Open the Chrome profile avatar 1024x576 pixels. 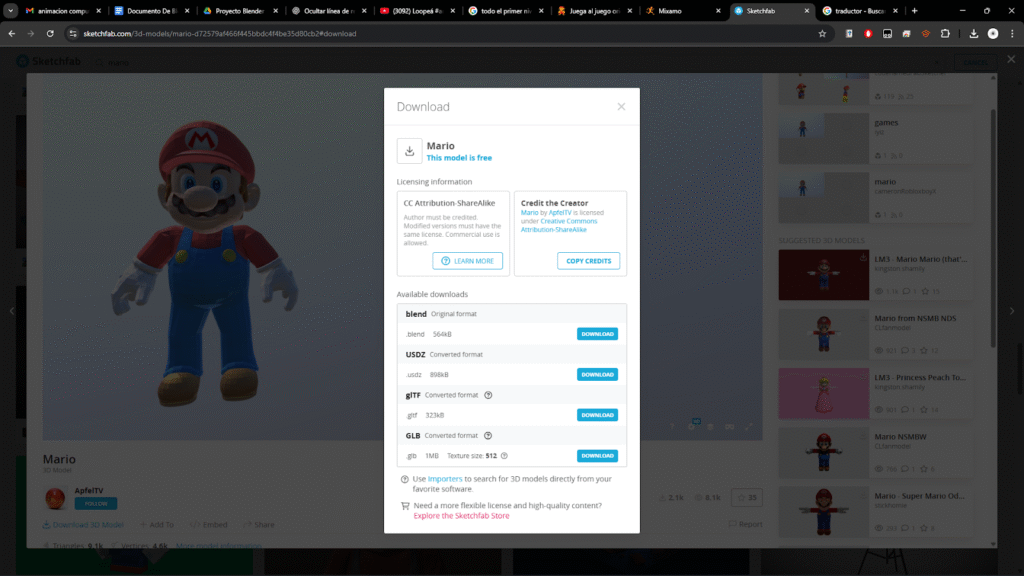point(993,33)
